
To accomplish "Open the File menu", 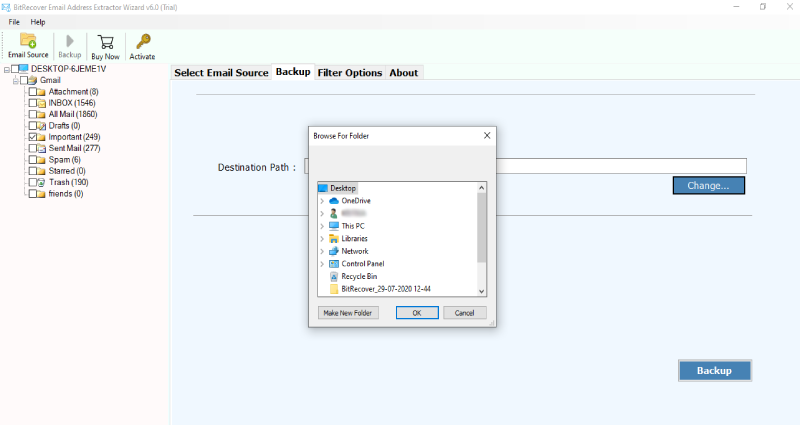I will click(x=14, y=22).
